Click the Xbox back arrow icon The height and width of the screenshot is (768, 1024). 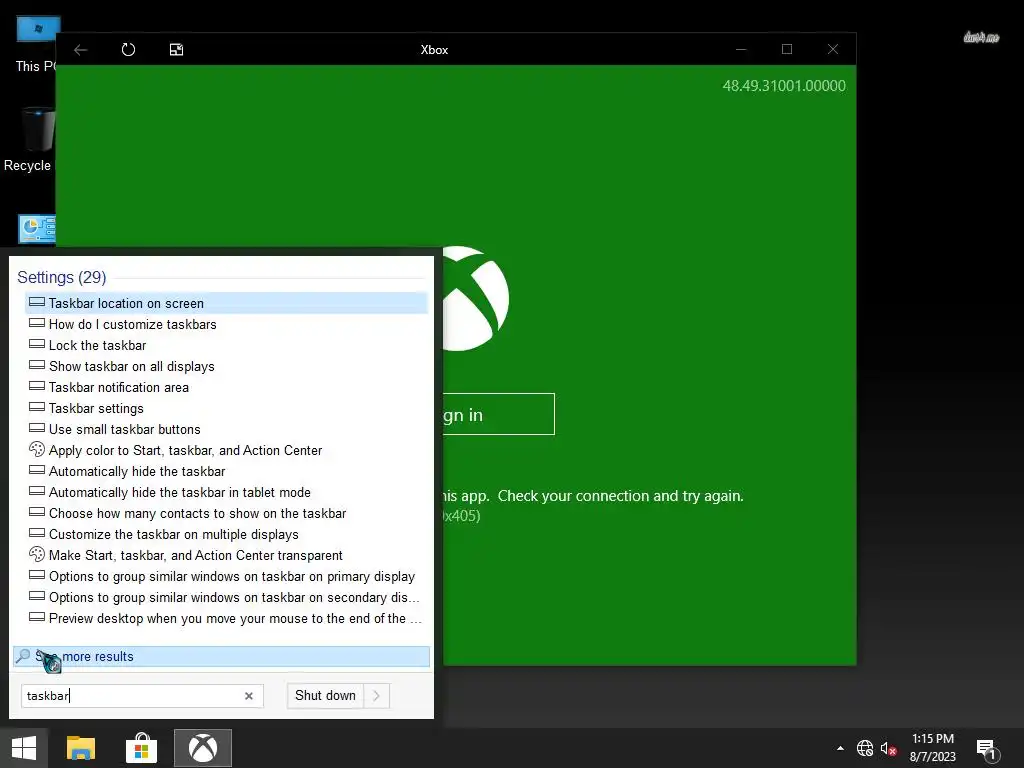click(x=81, y=50)
